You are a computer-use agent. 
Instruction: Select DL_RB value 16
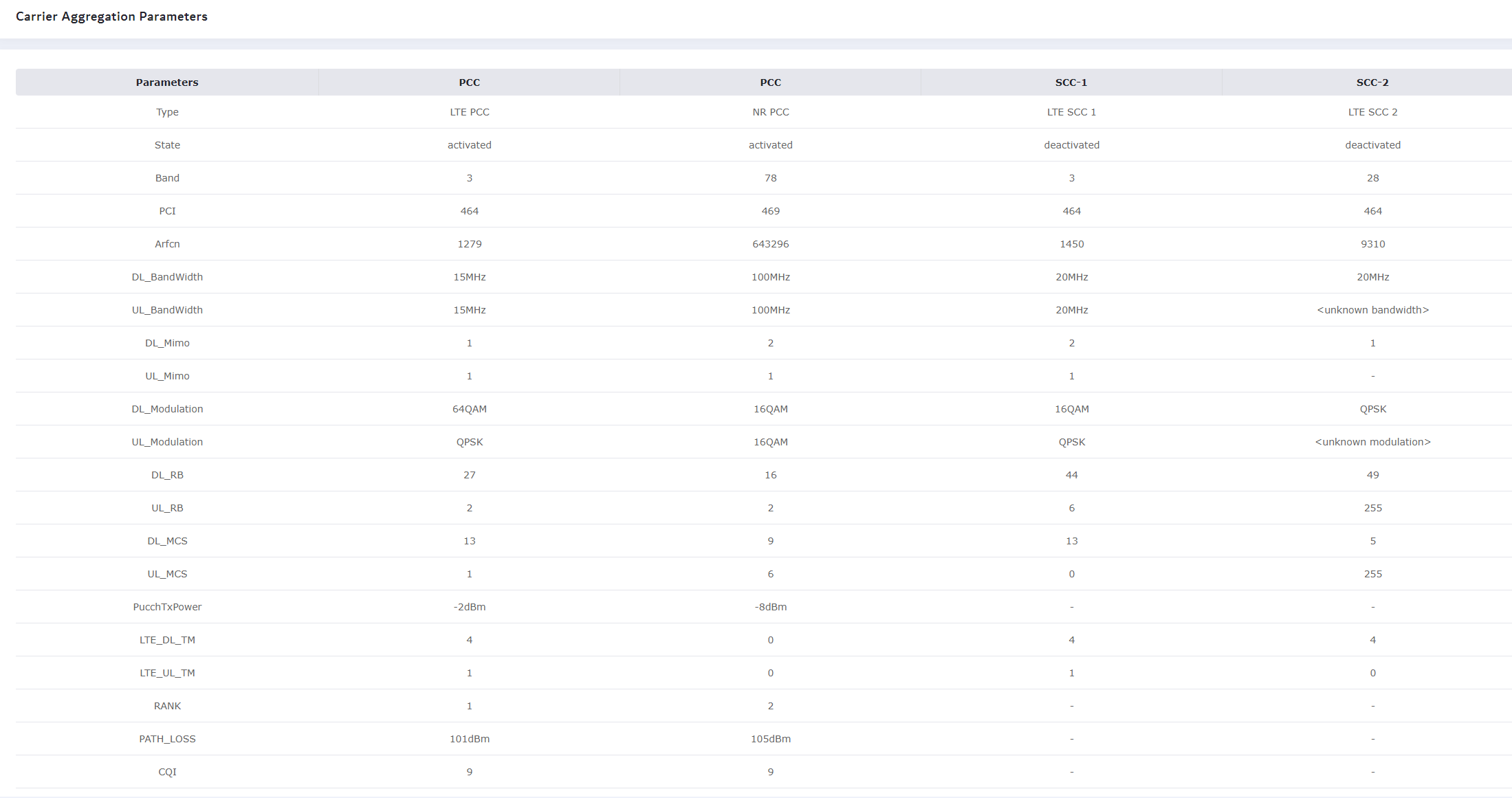771,475
